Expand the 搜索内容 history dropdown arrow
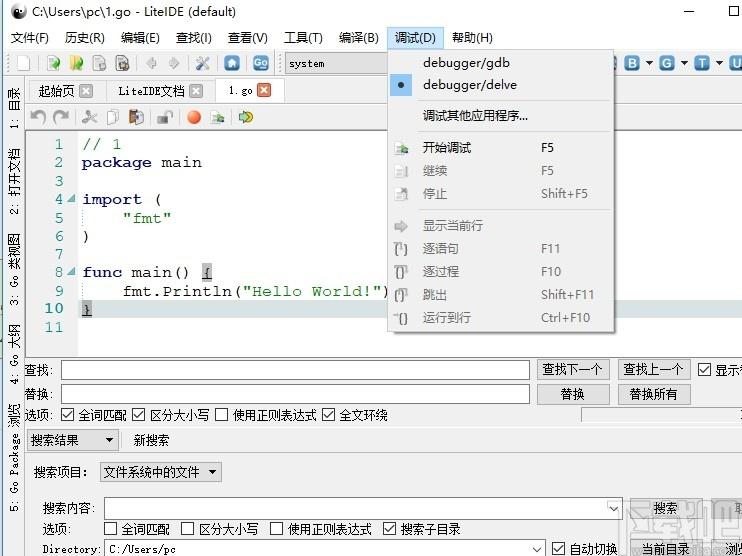742x556 pixels. 614,509
